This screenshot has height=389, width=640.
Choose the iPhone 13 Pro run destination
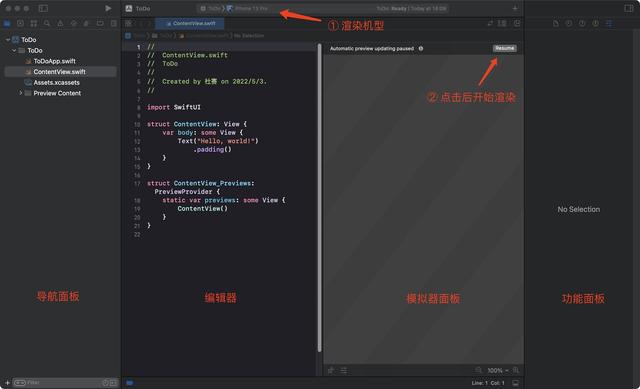248,8
